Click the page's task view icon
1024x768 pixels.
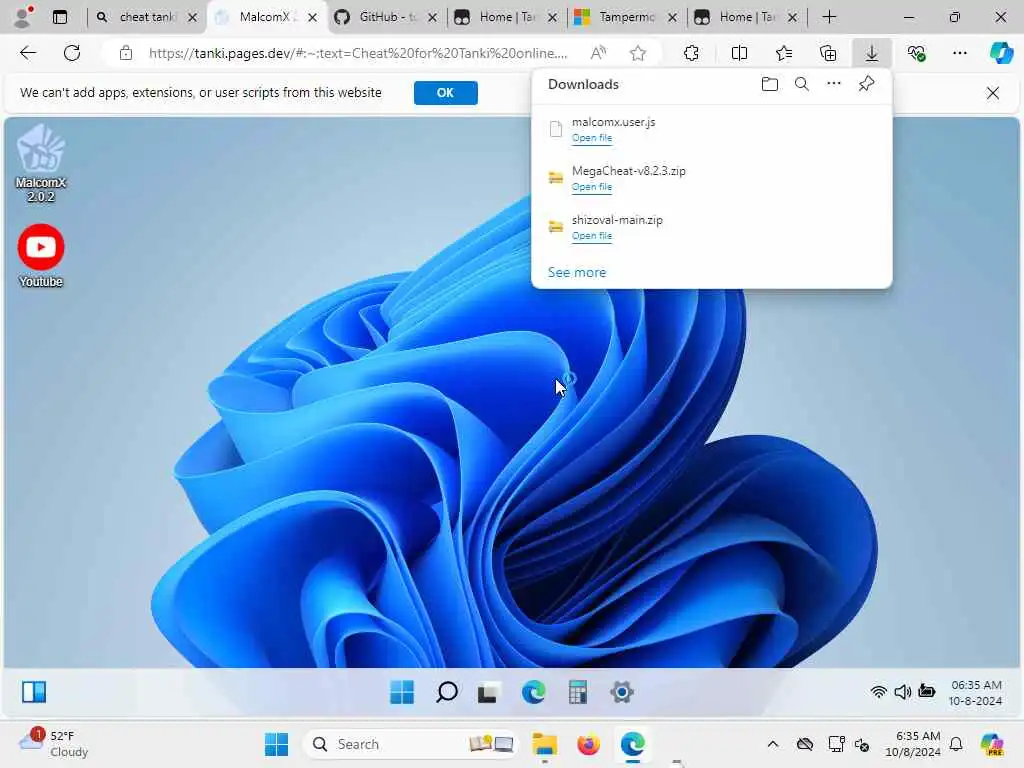[x=488, y=692]
